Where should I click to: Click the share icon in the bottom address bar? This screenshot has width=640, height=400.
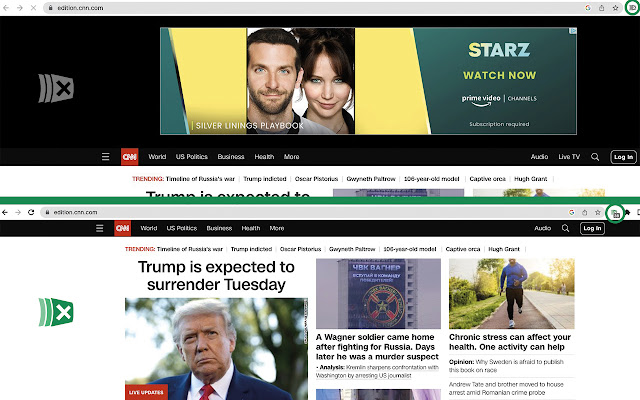[584, 212]
